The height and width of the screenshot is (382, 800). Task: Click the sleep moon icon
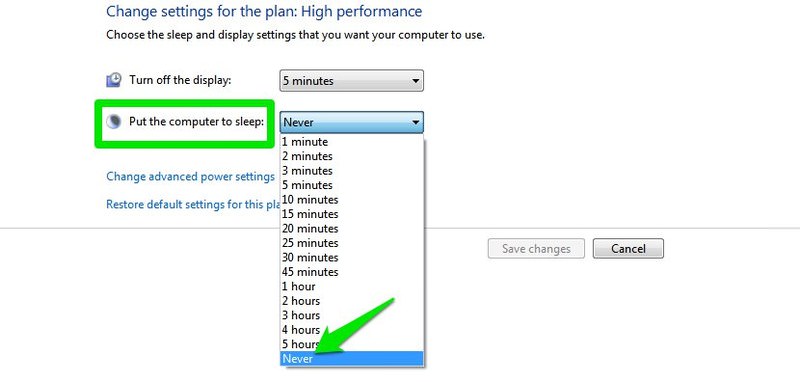pos(114,121)
